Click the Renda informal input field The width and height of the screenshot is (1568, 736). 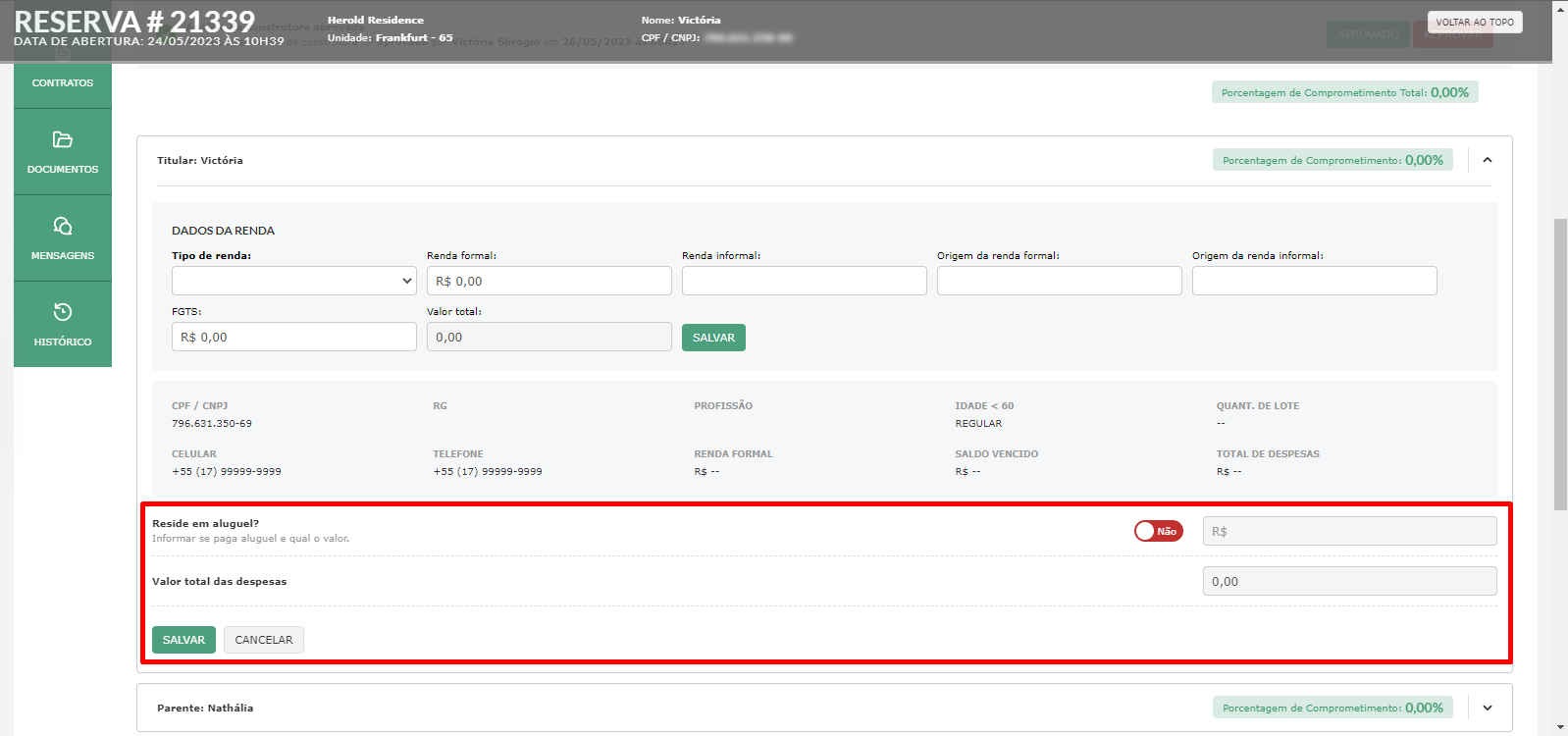[x=805, y=281]
